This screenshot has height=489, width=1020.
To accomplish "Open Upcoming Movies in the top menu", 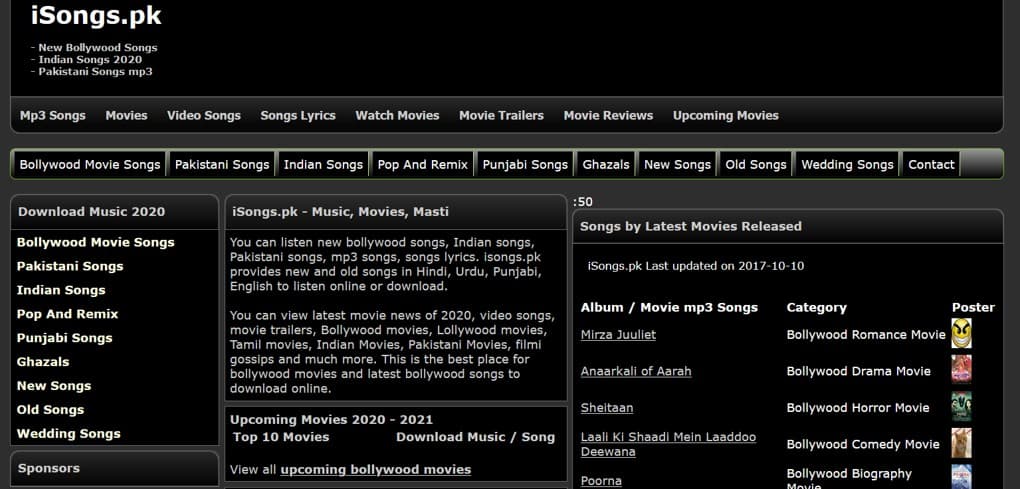I will click(725, 115).
